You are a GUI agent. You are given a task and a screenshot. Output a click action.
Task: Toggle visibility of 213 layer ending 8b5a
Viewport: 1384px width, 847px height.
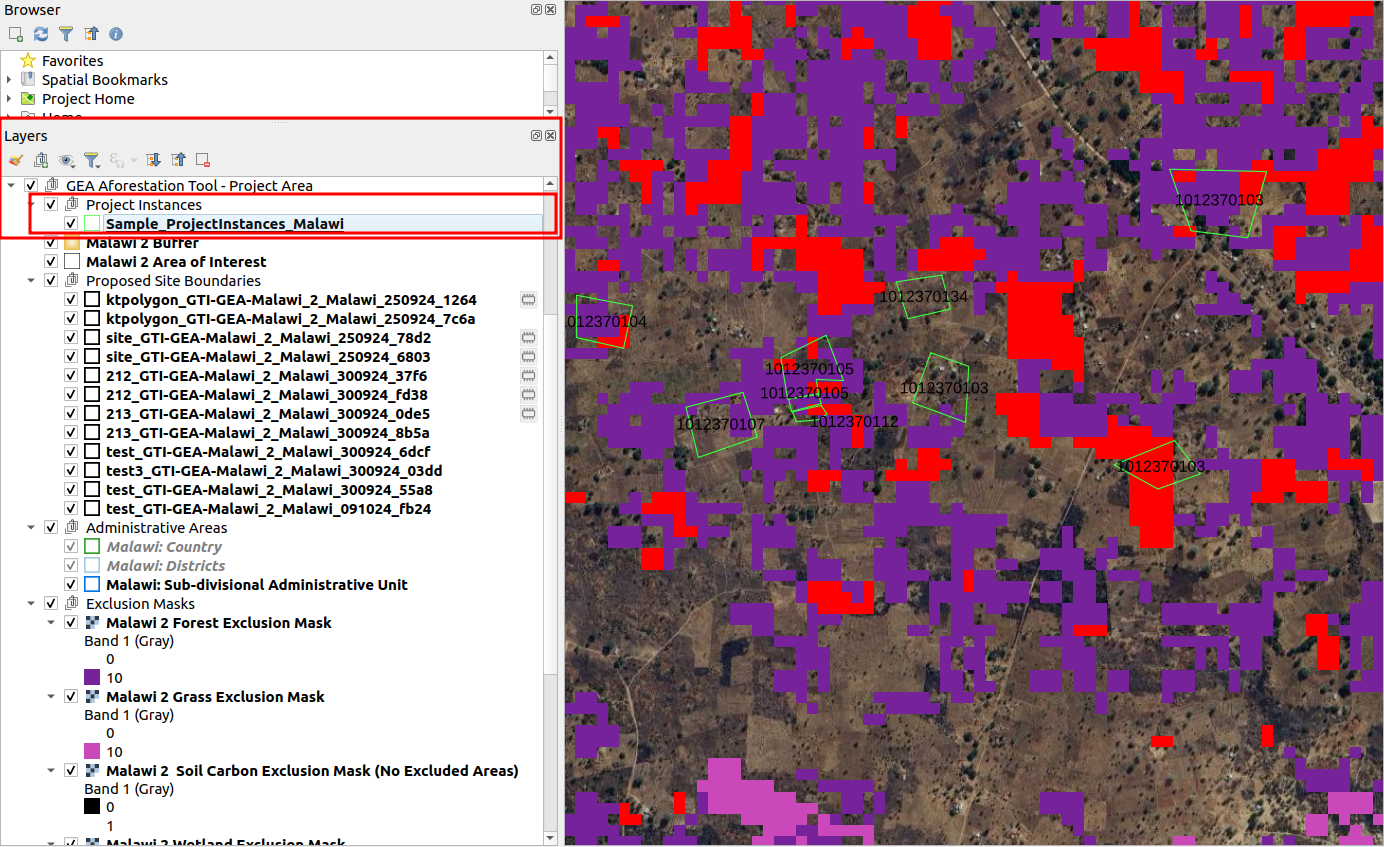(x=71, y=433)
